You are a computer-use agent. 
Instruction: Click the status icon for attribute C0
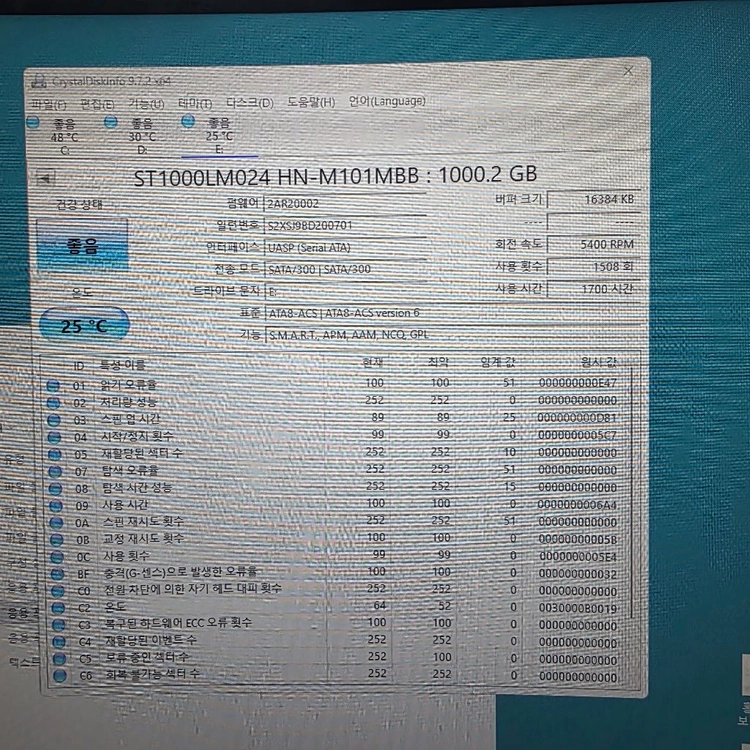(58, 591)
